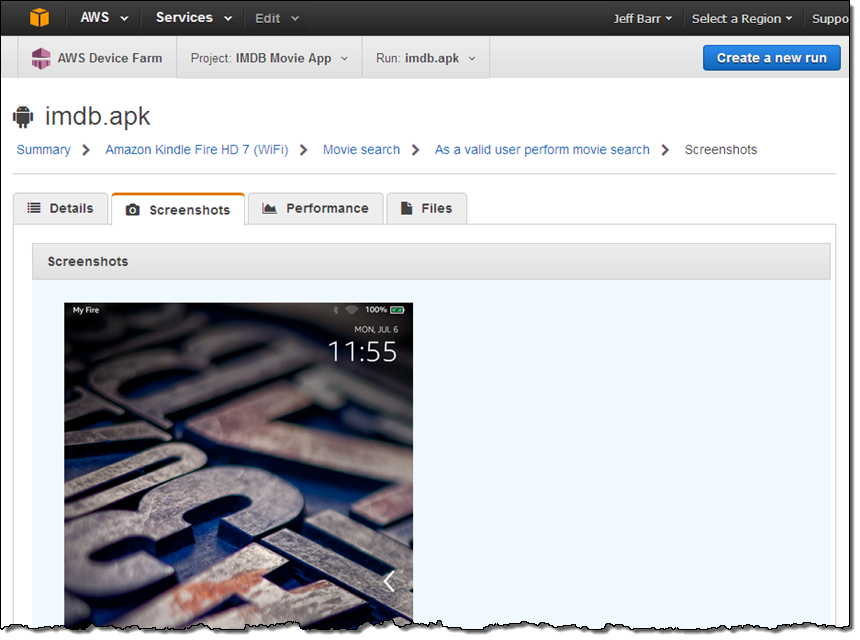Click the list icon on Details tab
The image size is (860, 640).
[34, 208]
